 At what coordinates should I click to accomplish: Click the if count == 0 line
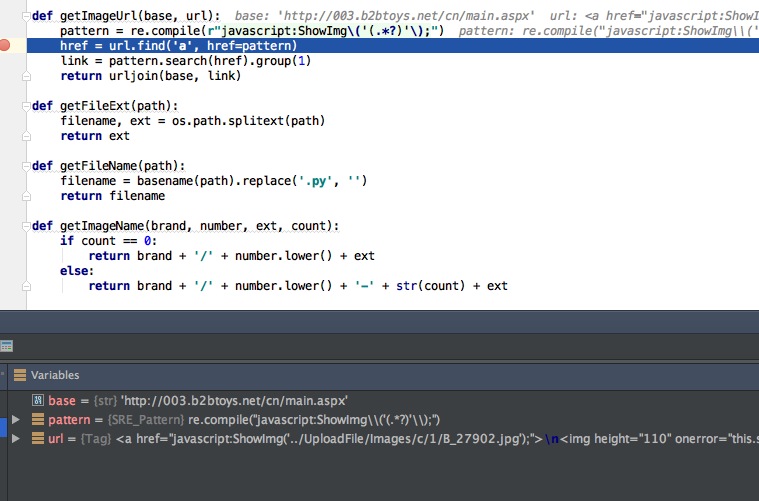click(108, 241)
